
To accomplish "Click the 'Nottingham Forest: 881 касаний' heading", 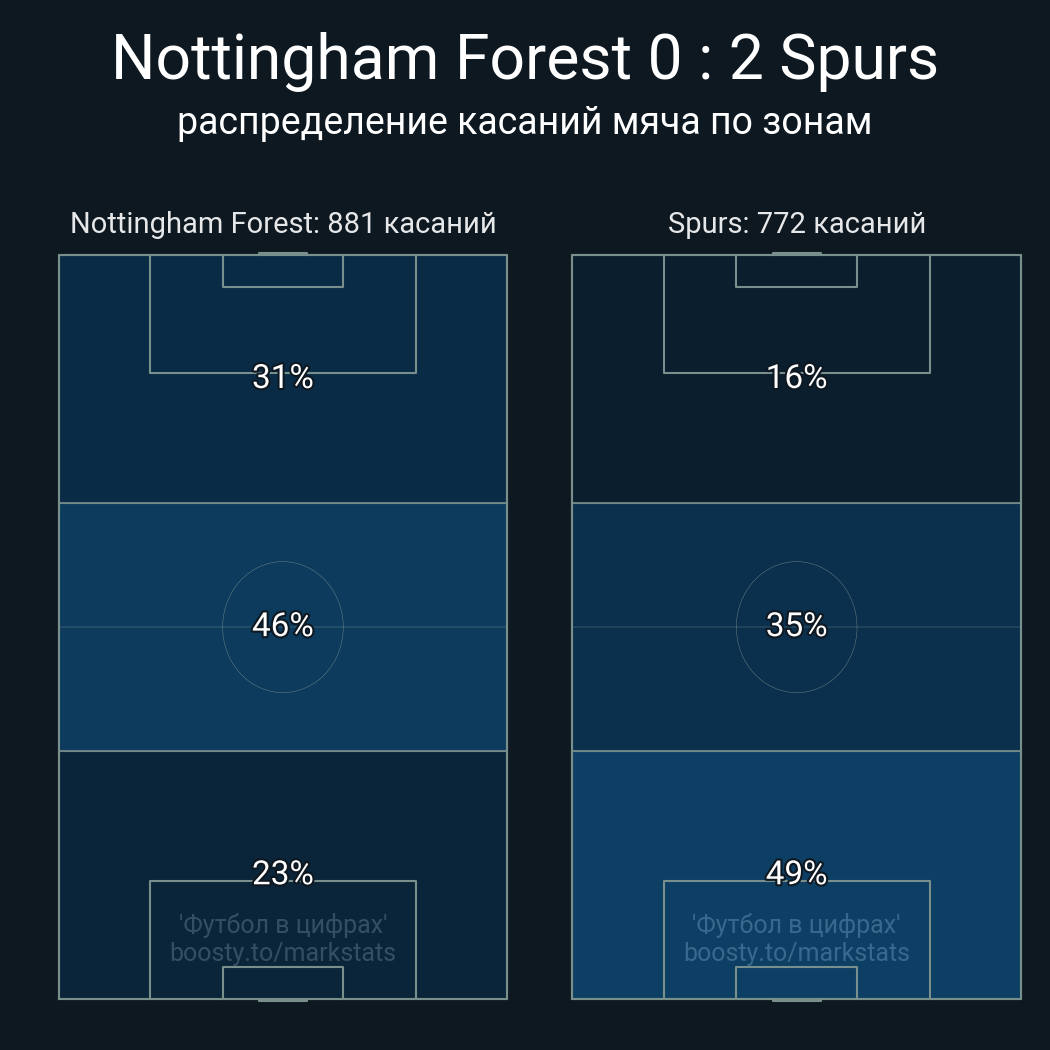I will (x=283, y=223).
